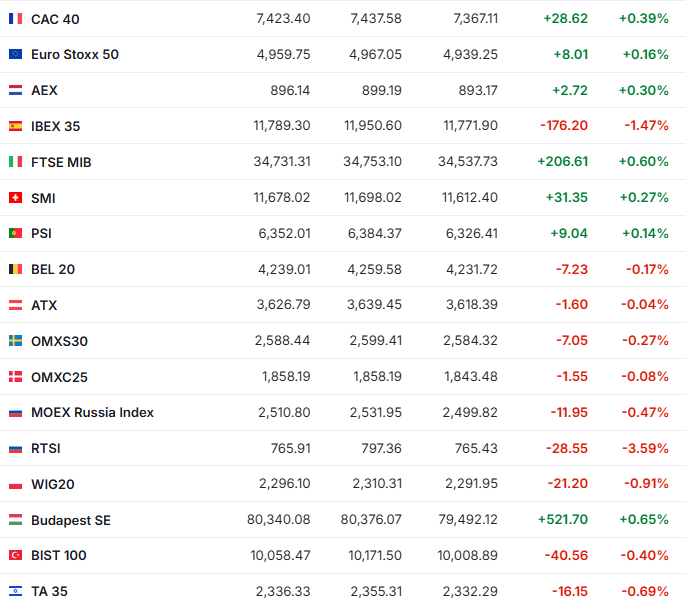
Task: Open the Euro Stoxx 50 index page
Action: point(75,55)
